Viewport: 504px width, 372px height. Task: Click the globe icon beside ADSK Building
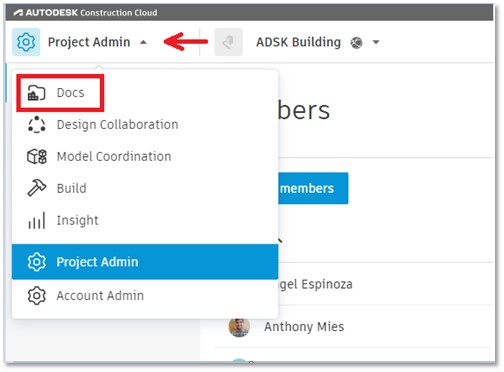click(x=356, y=43)
